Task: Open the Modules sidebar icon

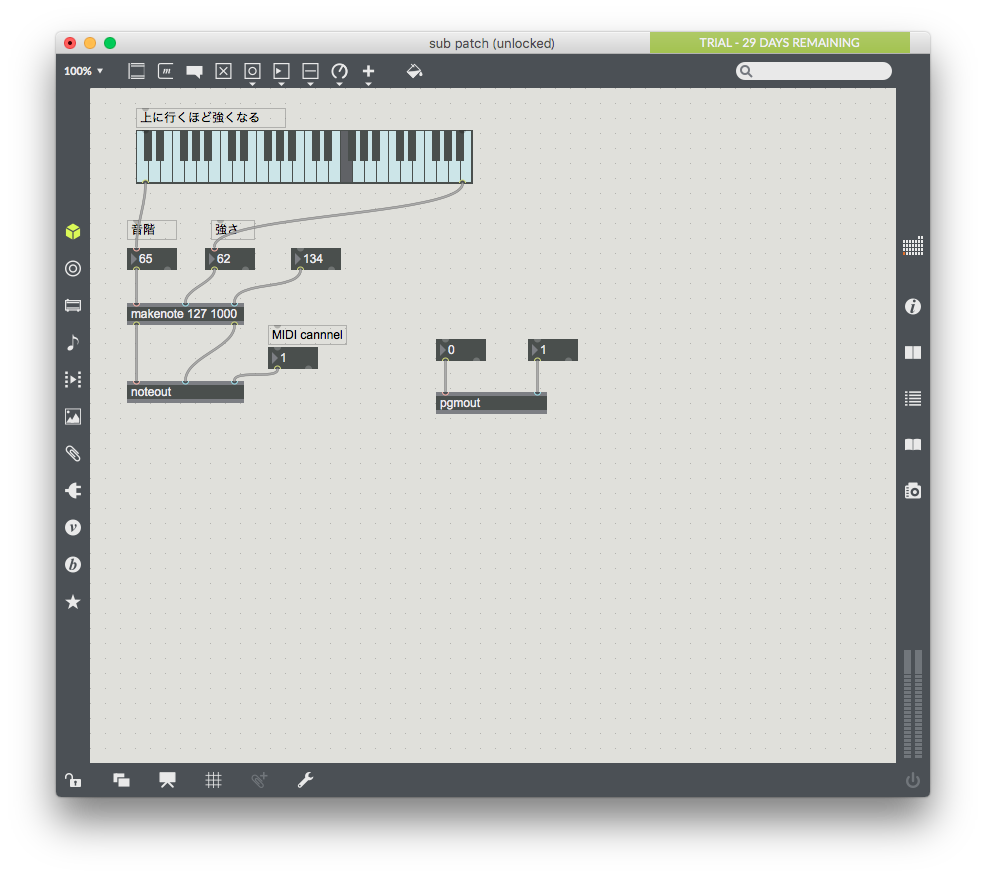Action: pyautogui.click(x=73, y=306)
